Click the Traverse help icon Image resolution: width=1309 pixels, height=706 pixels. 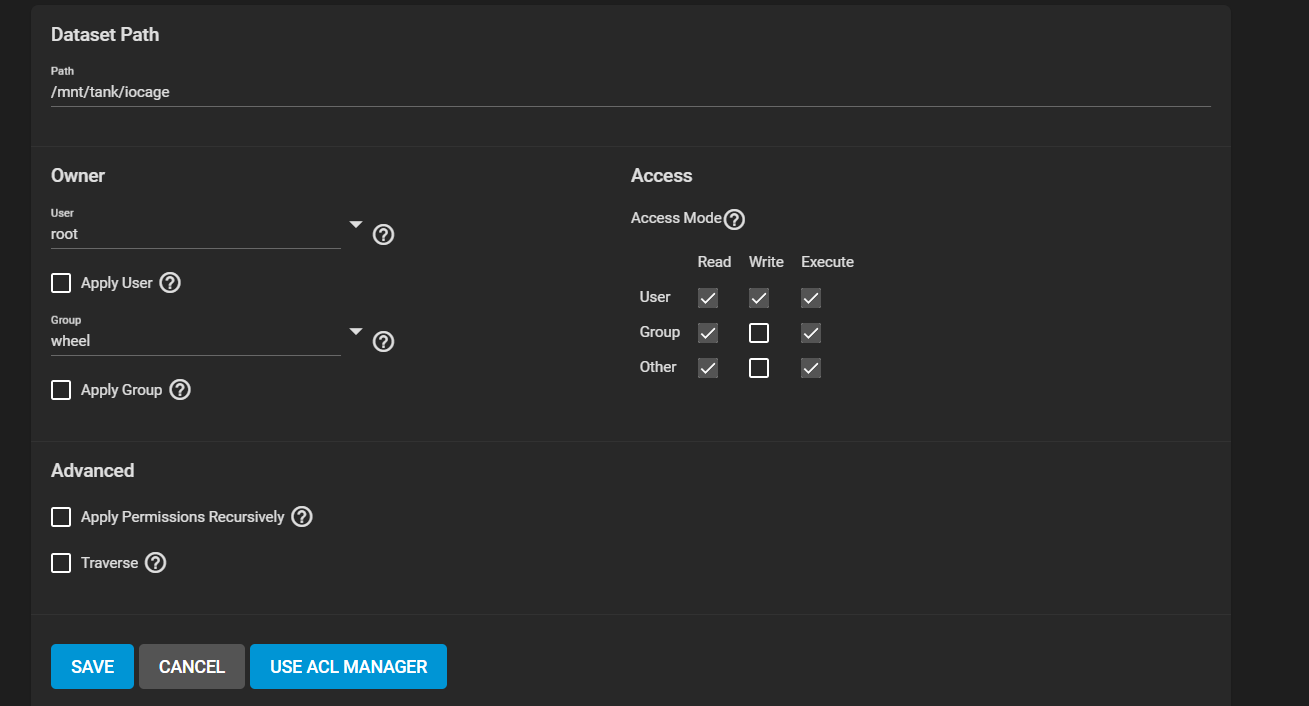point(155,563)
